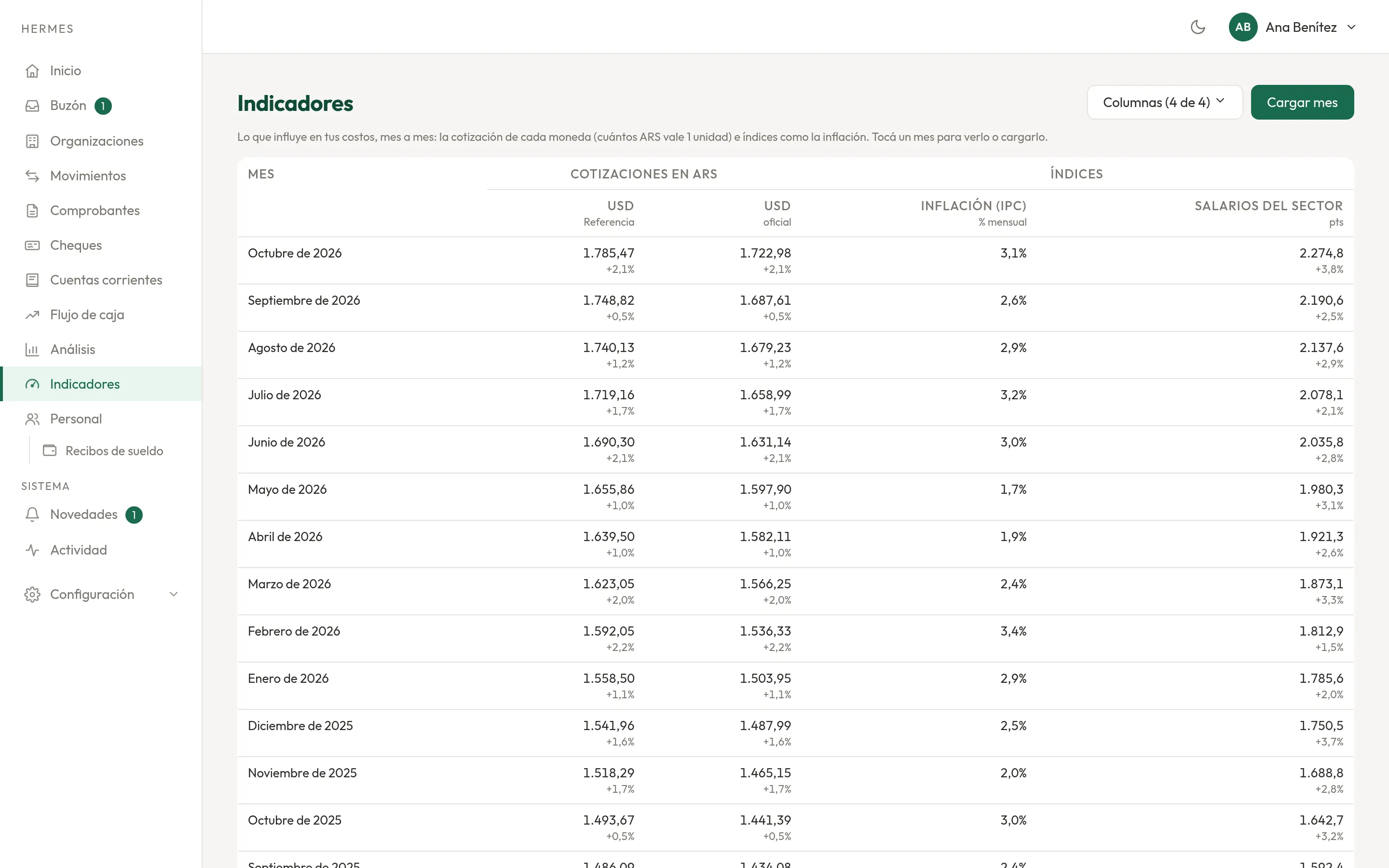Click the 1.785,47 USD Referencia value
The width and height of the screenshot is (1389, 868).
[608, 253]
